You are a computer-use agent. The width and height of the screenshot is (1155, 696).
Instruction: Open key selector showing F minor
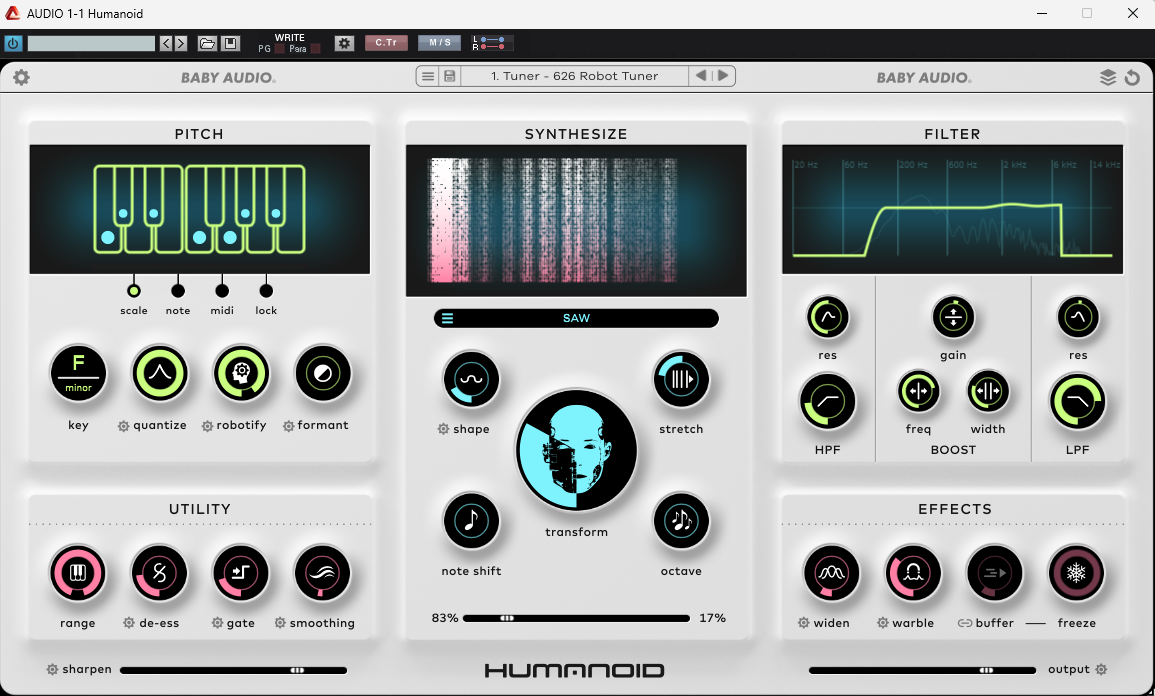[x=78, y=373]
